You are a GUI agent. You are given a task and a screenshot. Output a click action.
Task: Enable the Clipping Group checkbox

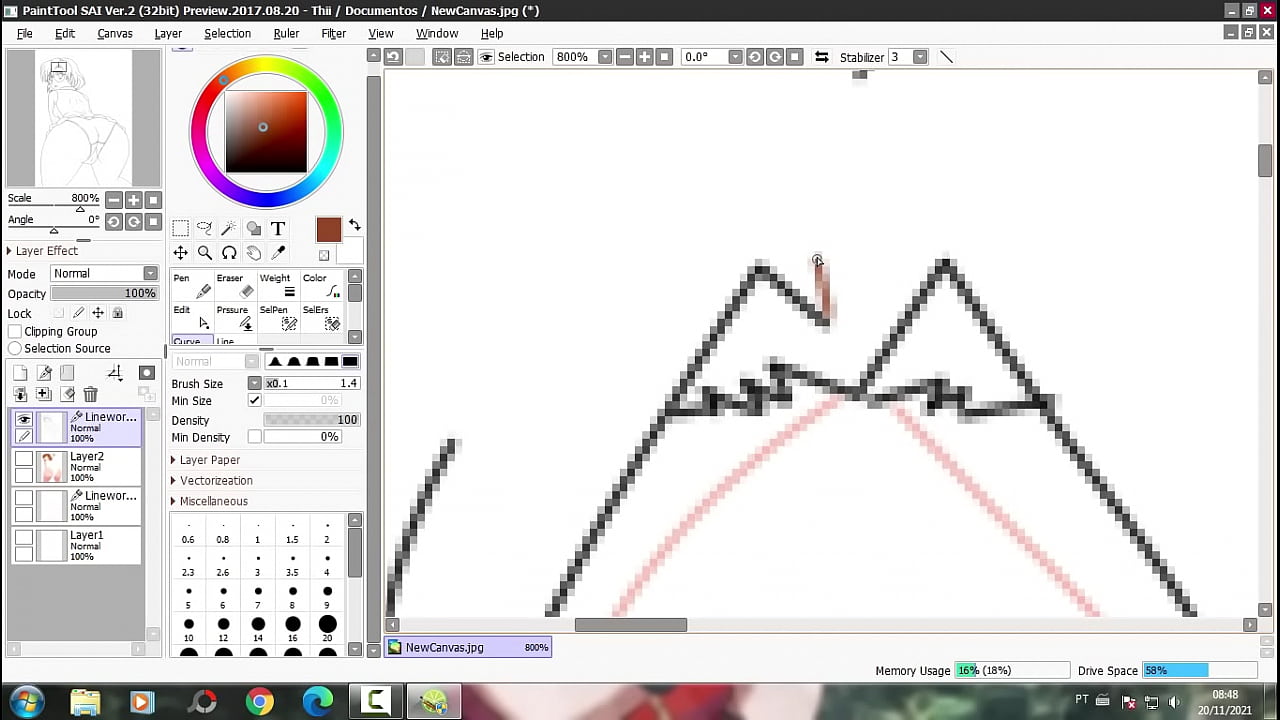[15, 331]
